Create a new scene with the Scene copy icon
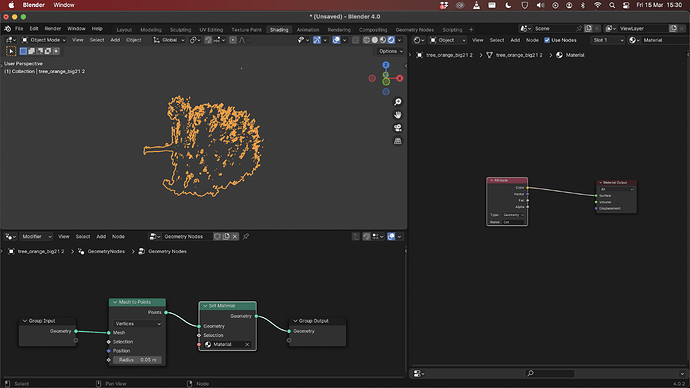Viewport: 690px width, 388px height. pyautogui.click(x=588, y=29)
